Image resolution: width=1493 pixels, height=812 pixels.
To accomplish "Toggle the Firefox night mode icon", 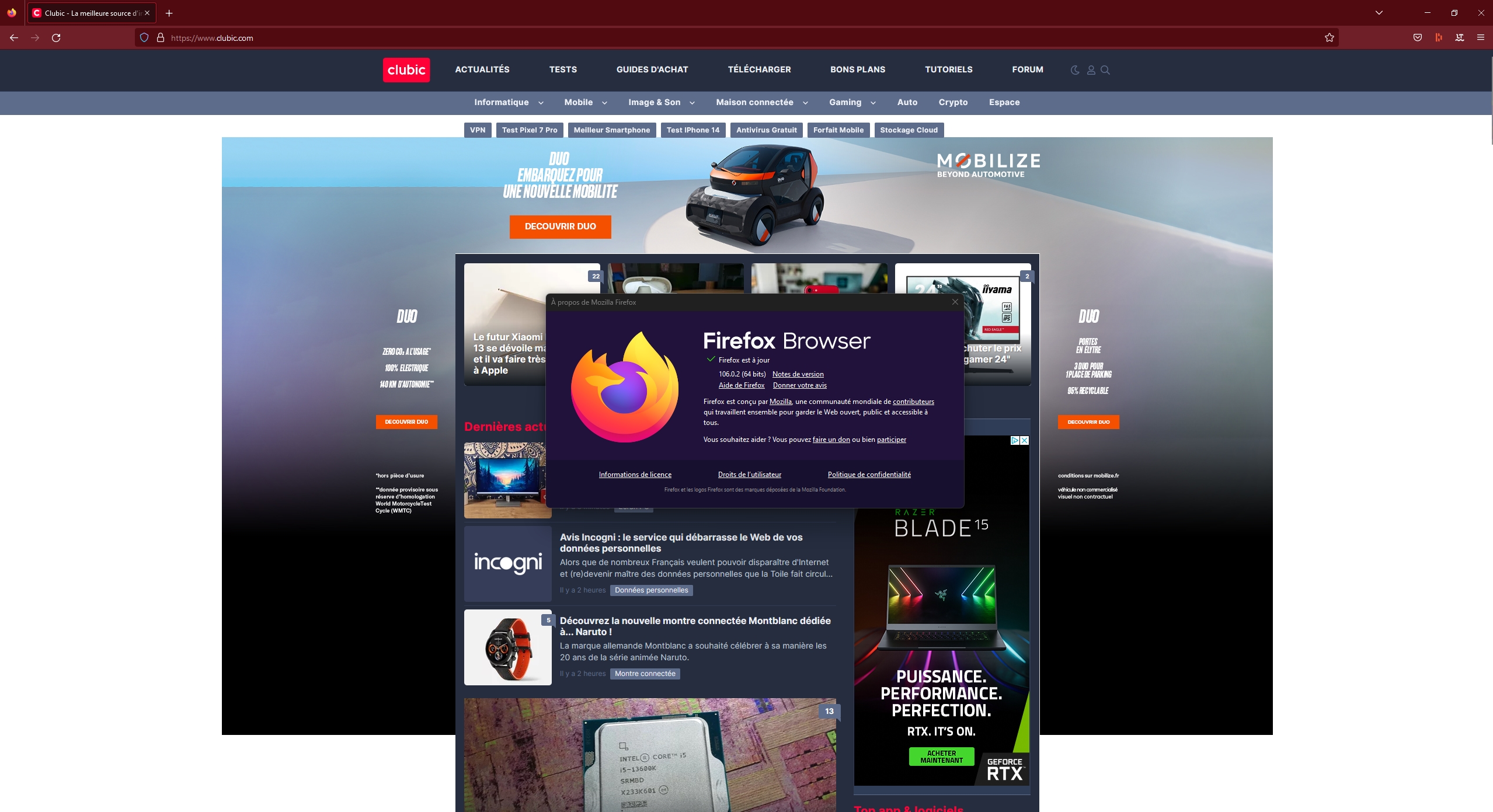I will coord(1075,69).
